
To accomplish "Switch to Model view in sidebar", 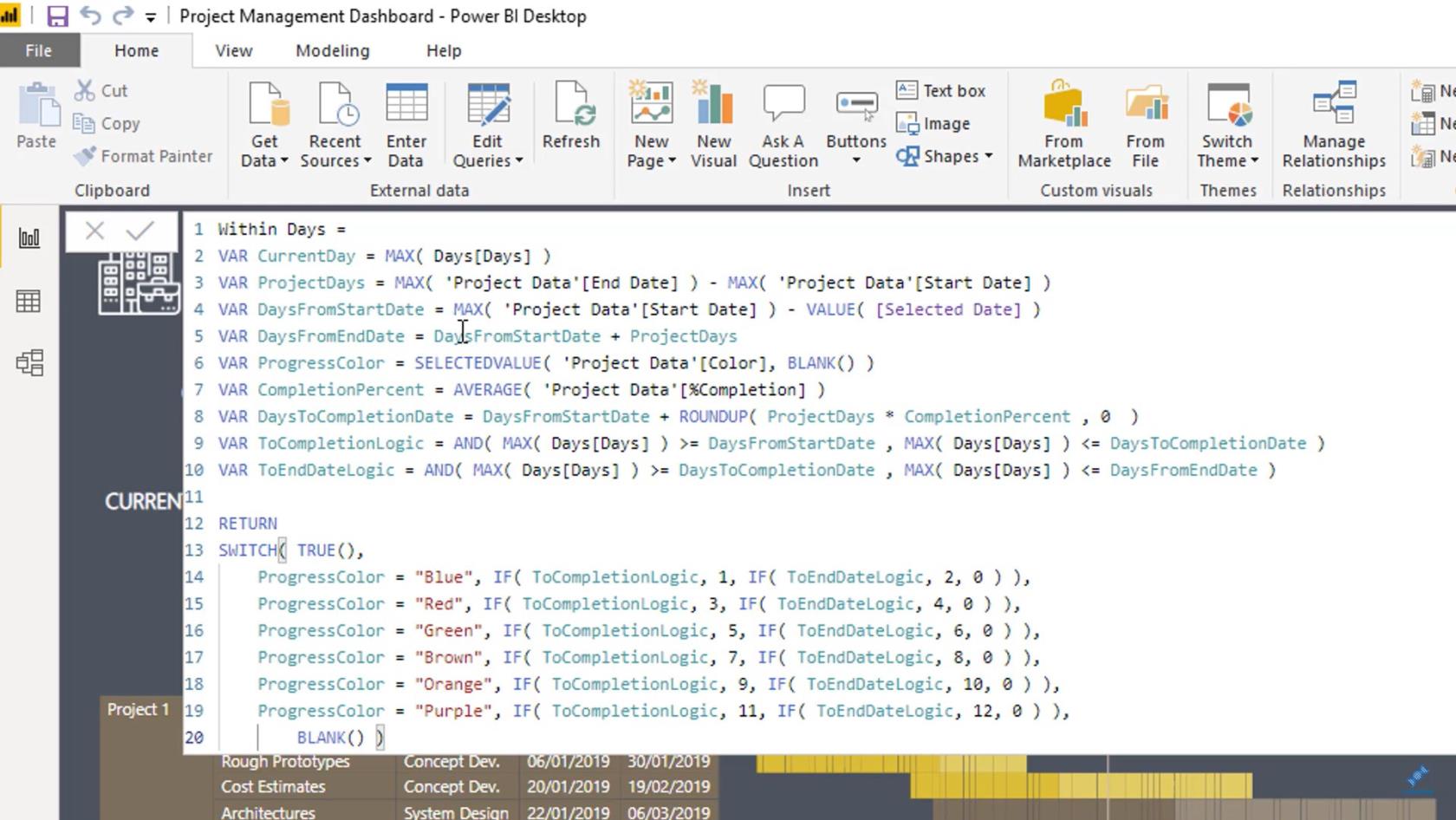I will click(x=29, y=362).
